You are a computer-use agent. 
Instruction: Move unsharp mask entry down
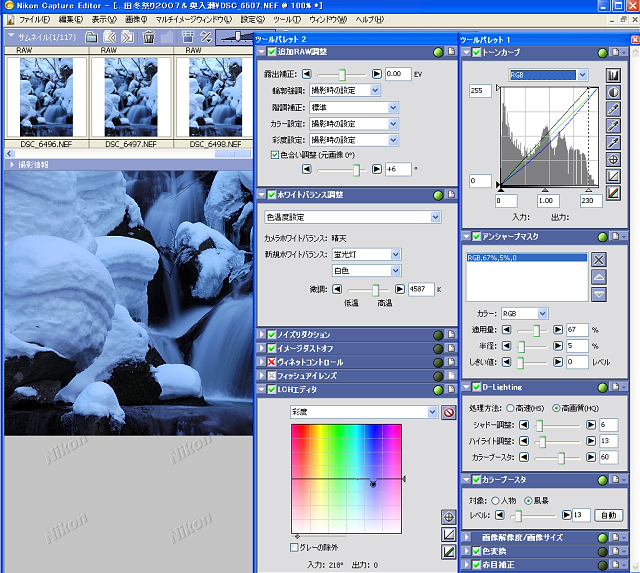point(598,294)
